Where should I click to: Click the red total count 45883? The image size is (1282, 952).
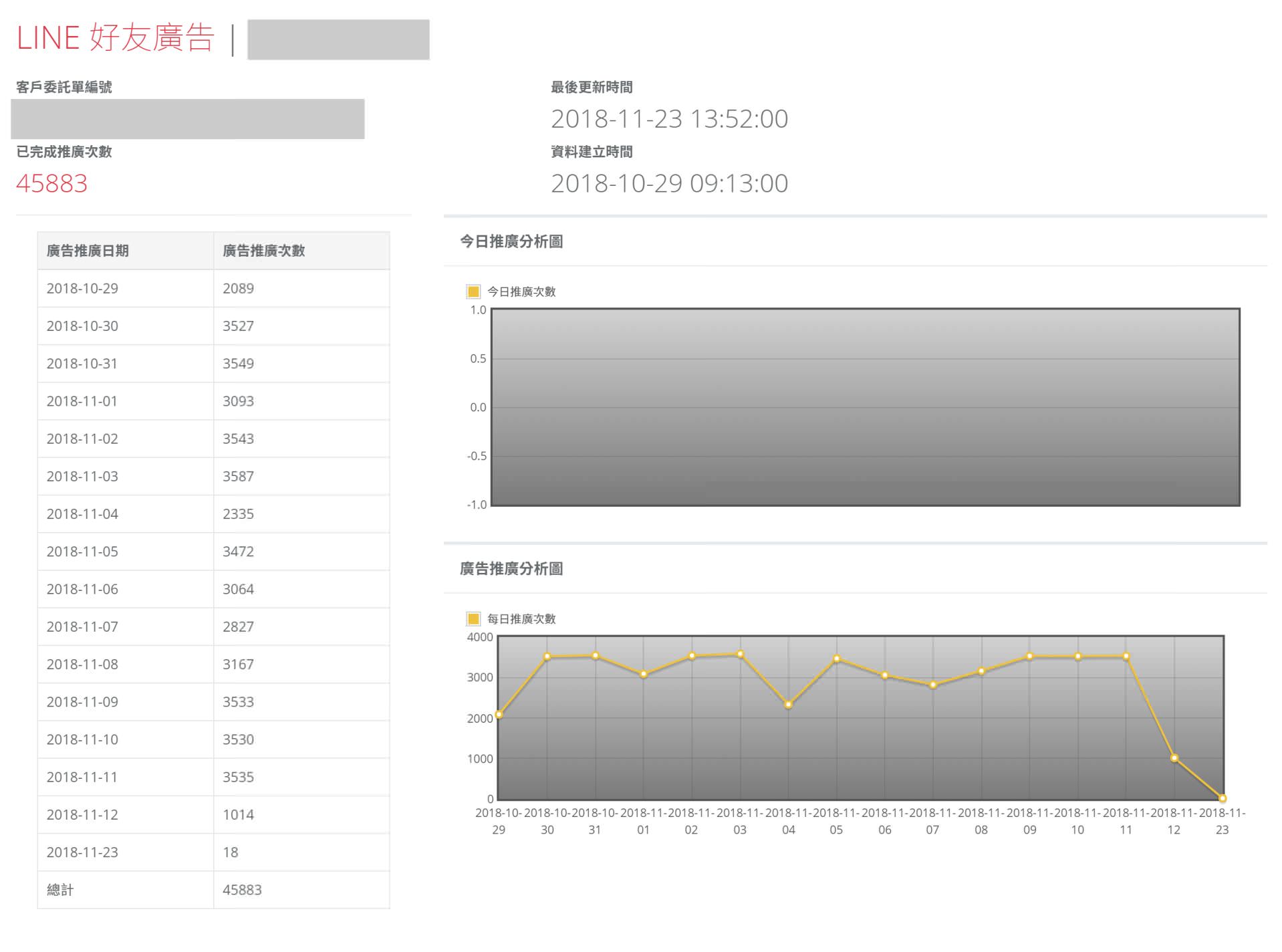click(51, 183)
